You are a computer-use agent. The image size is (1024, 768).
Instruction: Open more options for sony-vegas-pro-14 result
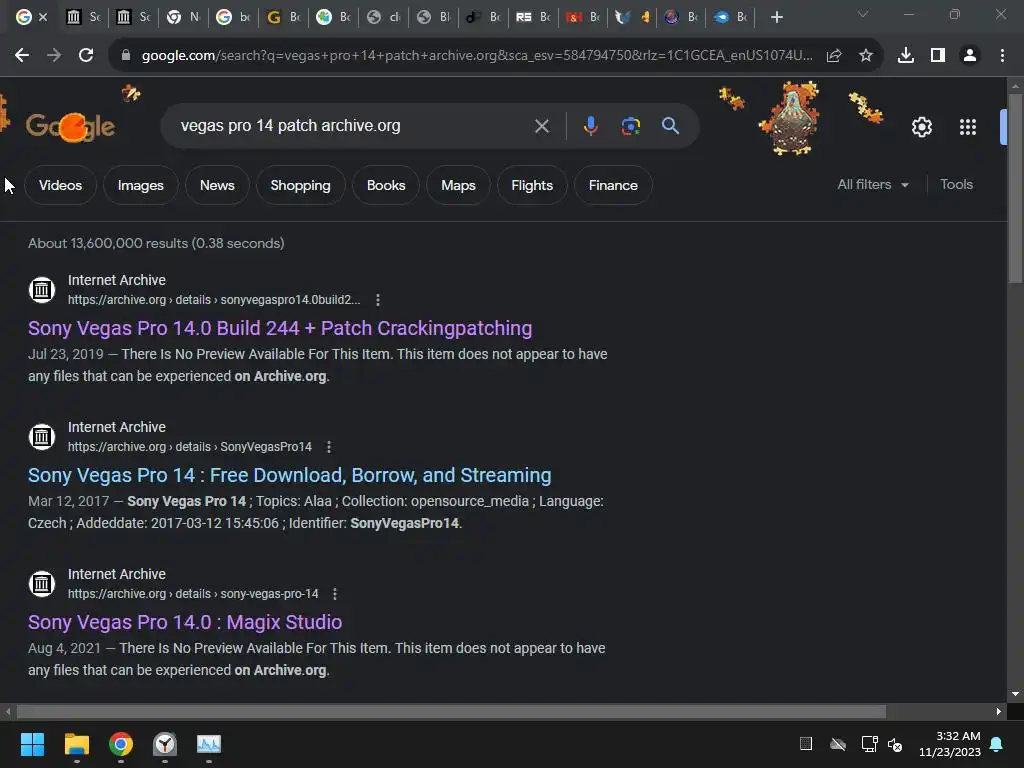[x=334, y=594]
